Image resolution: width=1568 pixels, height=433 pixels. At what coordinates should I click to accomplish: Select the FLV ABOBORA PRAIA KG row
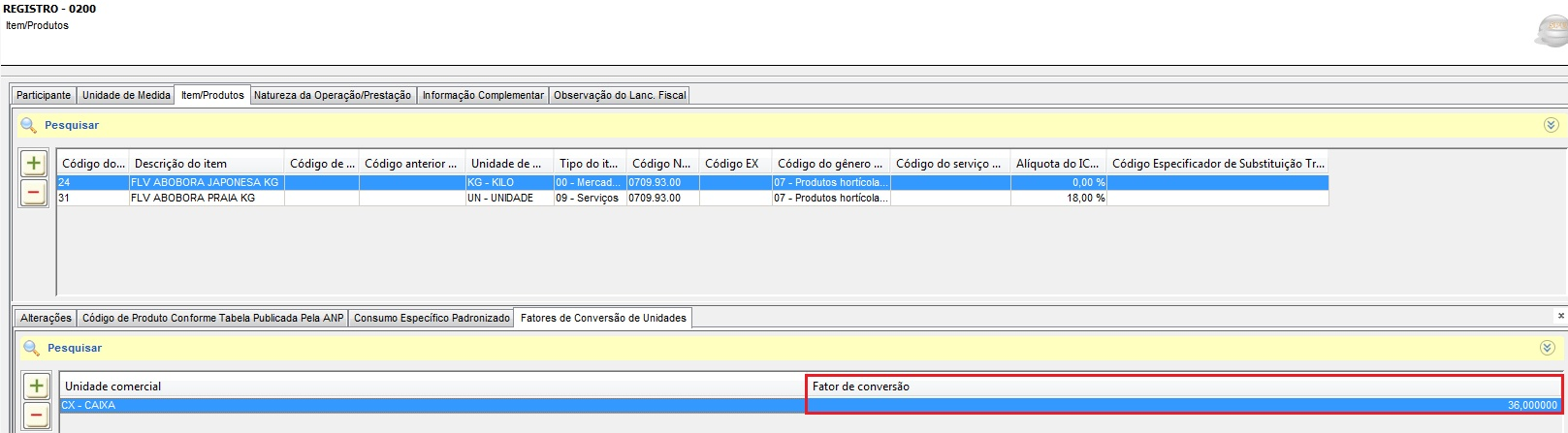point(193,198)
